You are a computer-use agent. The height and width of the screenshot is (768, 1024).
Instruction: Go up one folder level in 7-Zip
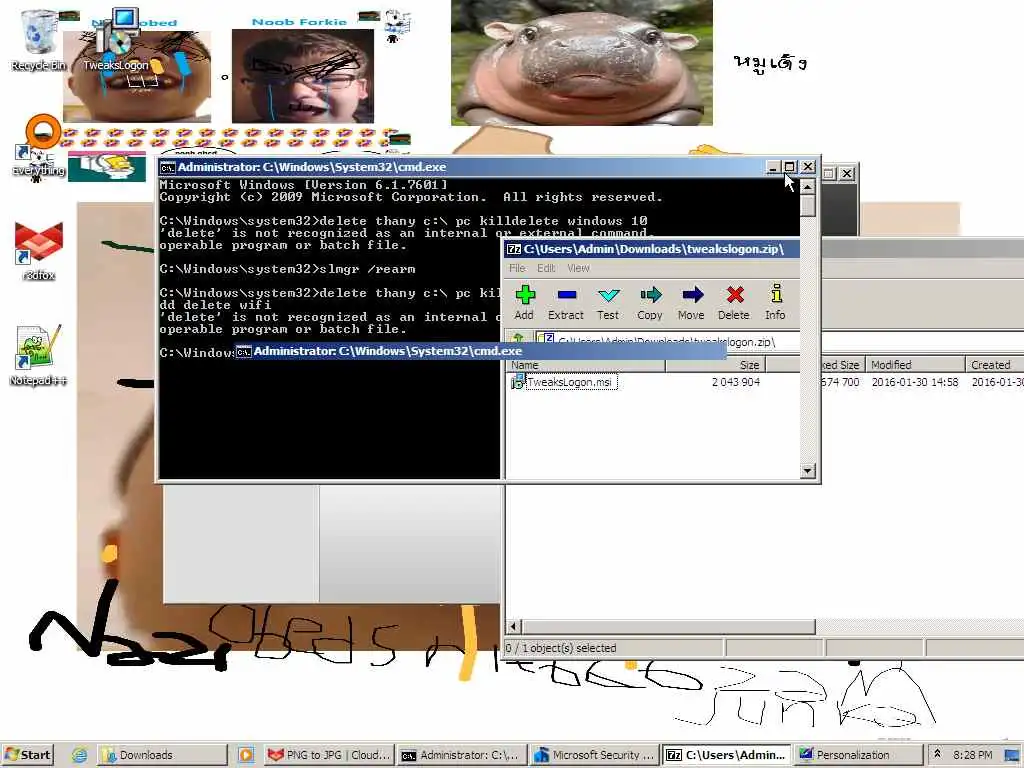coord(519,339)
